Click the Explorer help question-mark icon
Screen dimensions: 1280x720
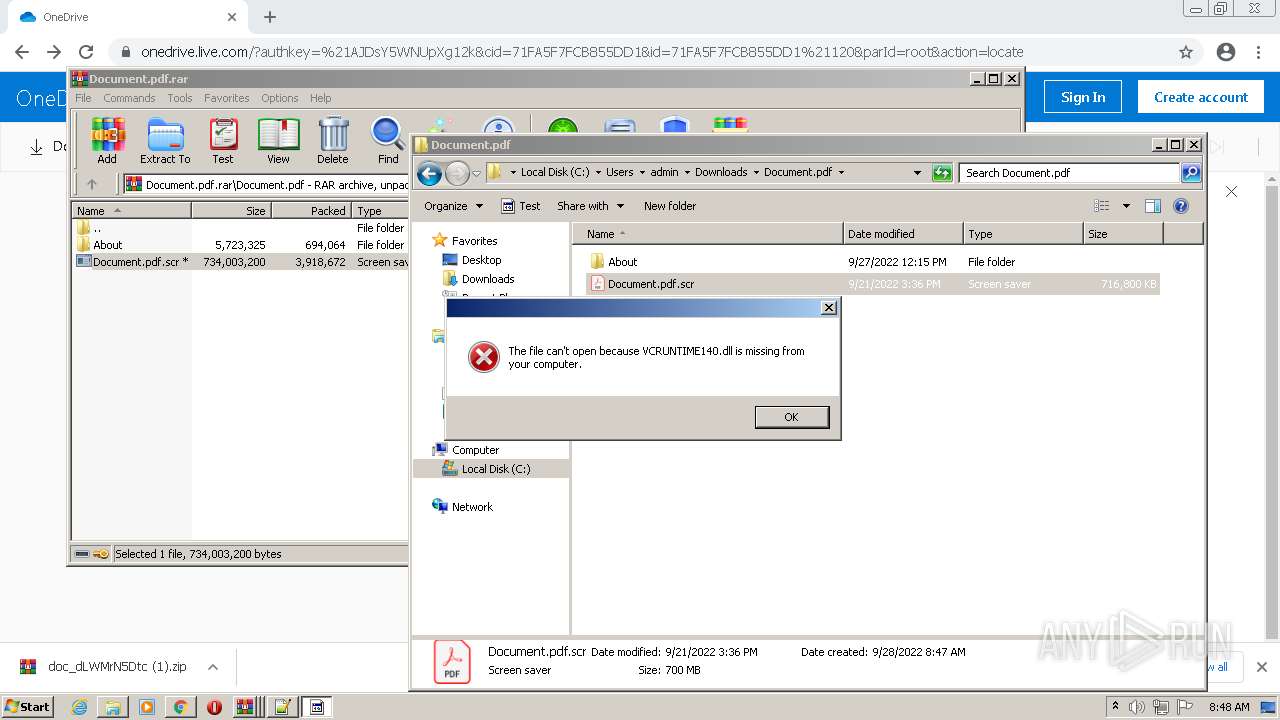[1181, 206]
